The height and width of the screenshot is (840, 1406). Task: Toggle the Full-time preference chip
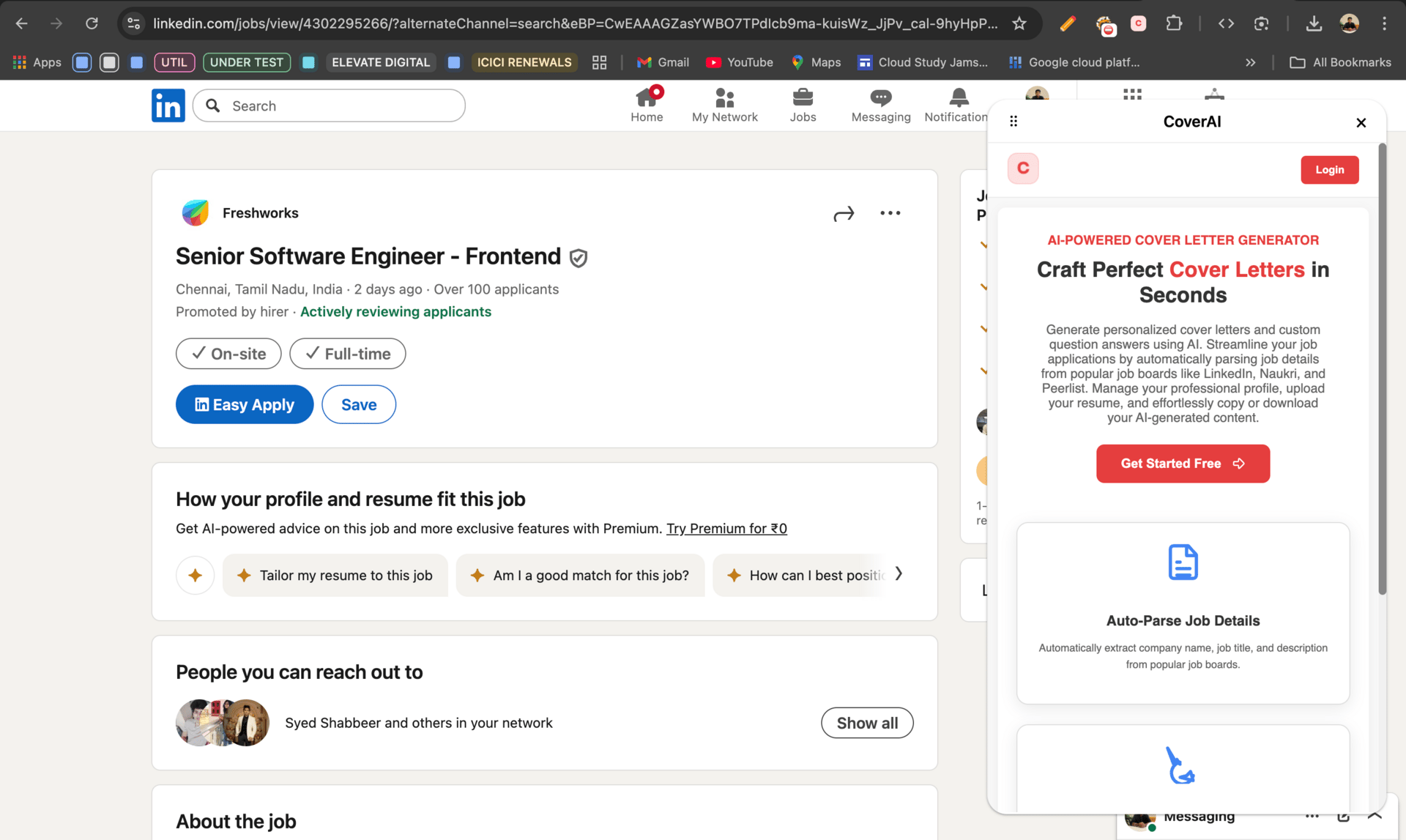point(347,354)
